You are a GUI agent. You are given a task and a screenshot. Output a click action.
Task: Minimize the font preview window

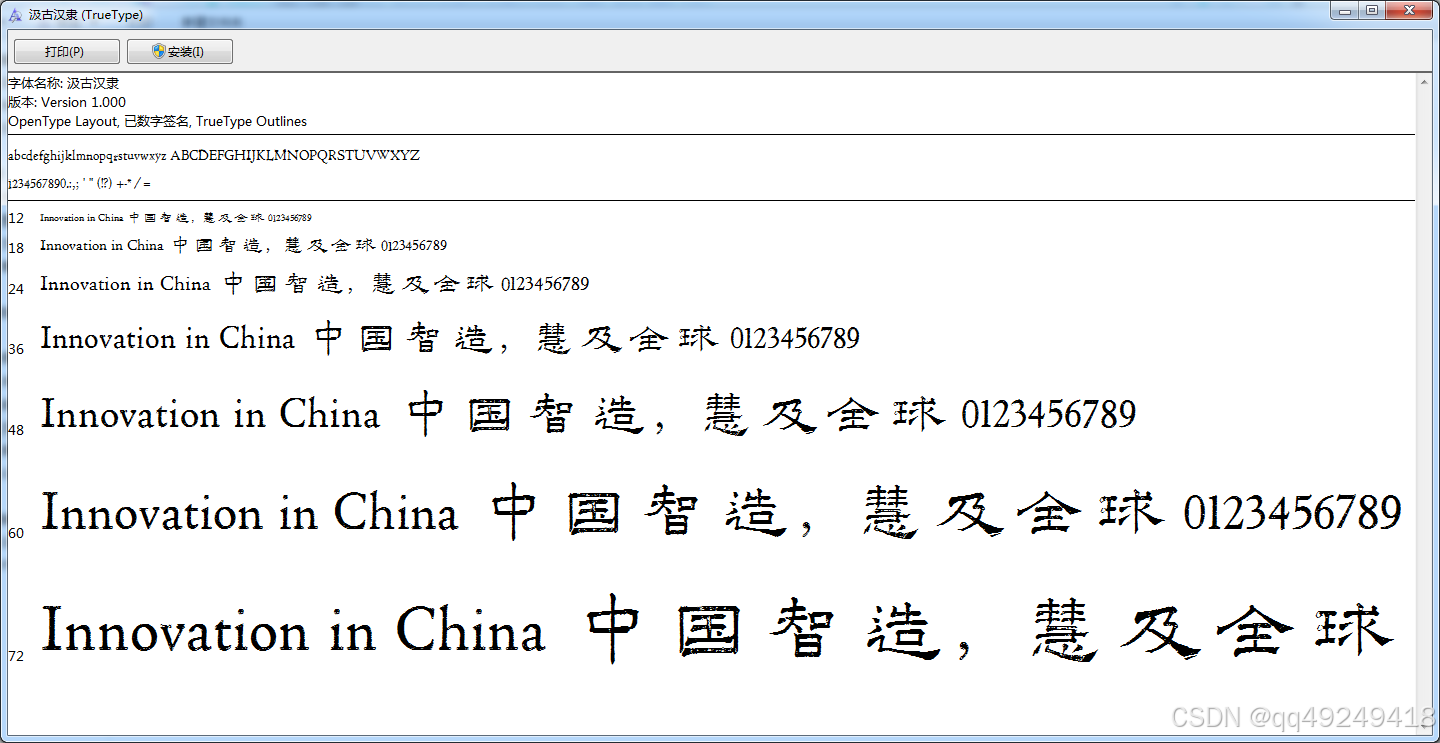coord(1346,10)
